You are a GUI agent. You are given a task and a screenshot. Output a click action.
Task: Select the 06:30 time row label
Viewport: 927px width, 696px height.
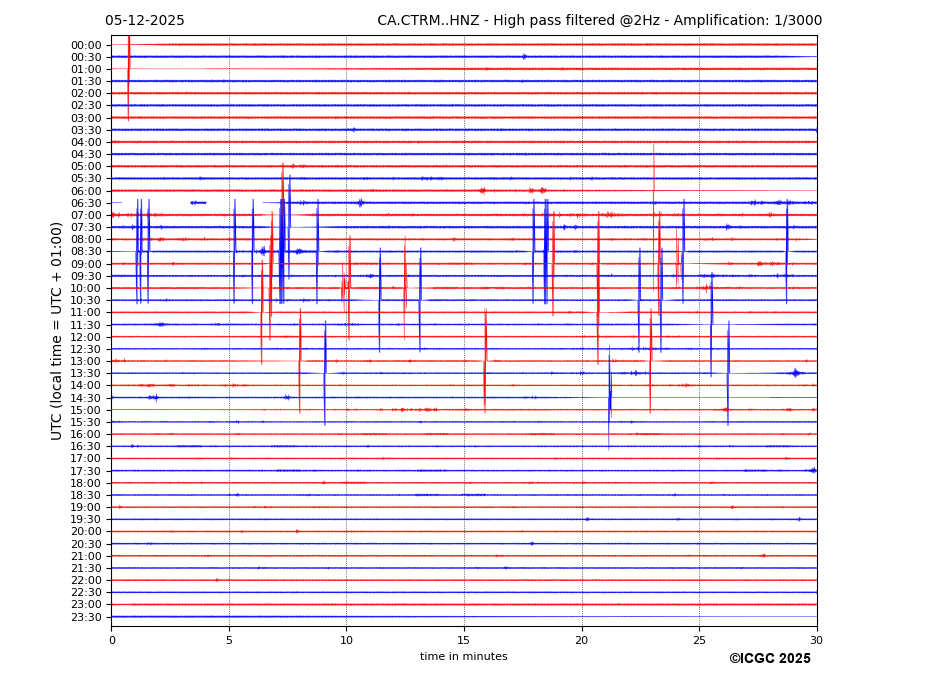(86, 203)
